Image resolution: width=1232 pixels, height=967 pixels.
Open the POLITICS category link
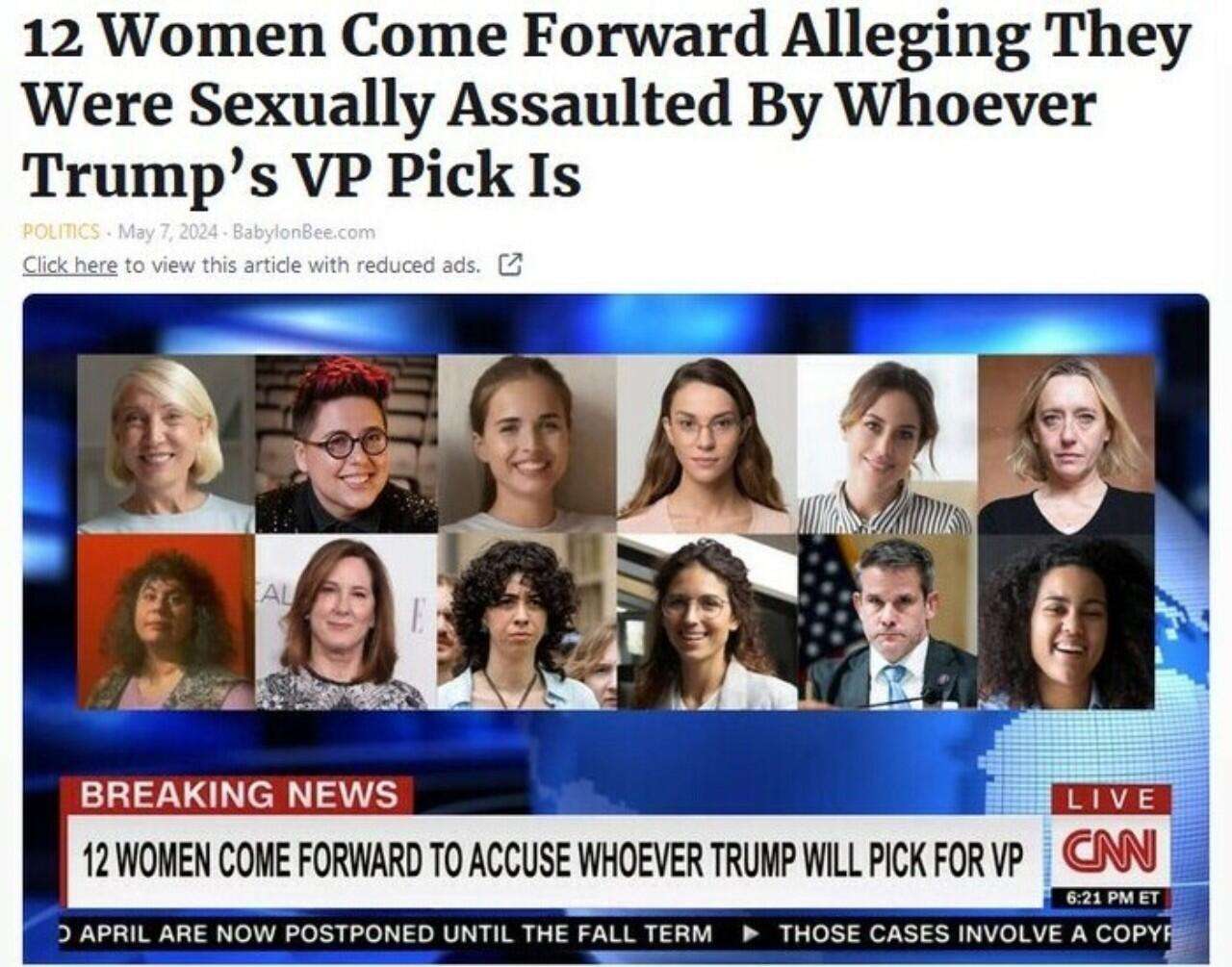[x=61, y=232]
